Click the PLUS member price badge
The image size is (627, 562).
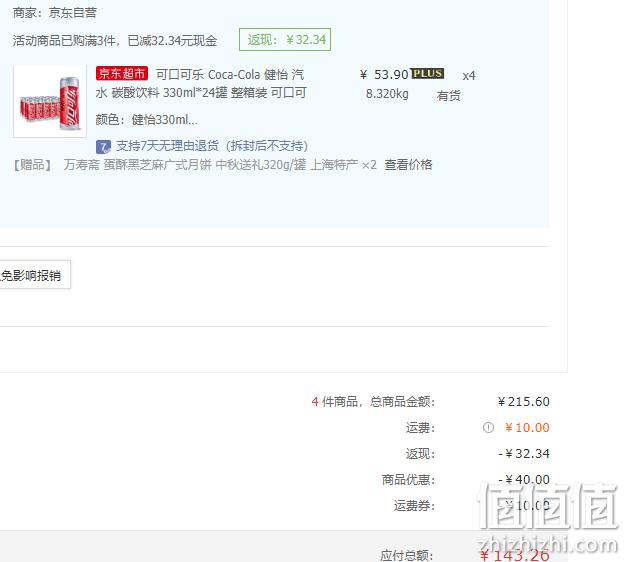pyautogui.click(x=427, y=73)
